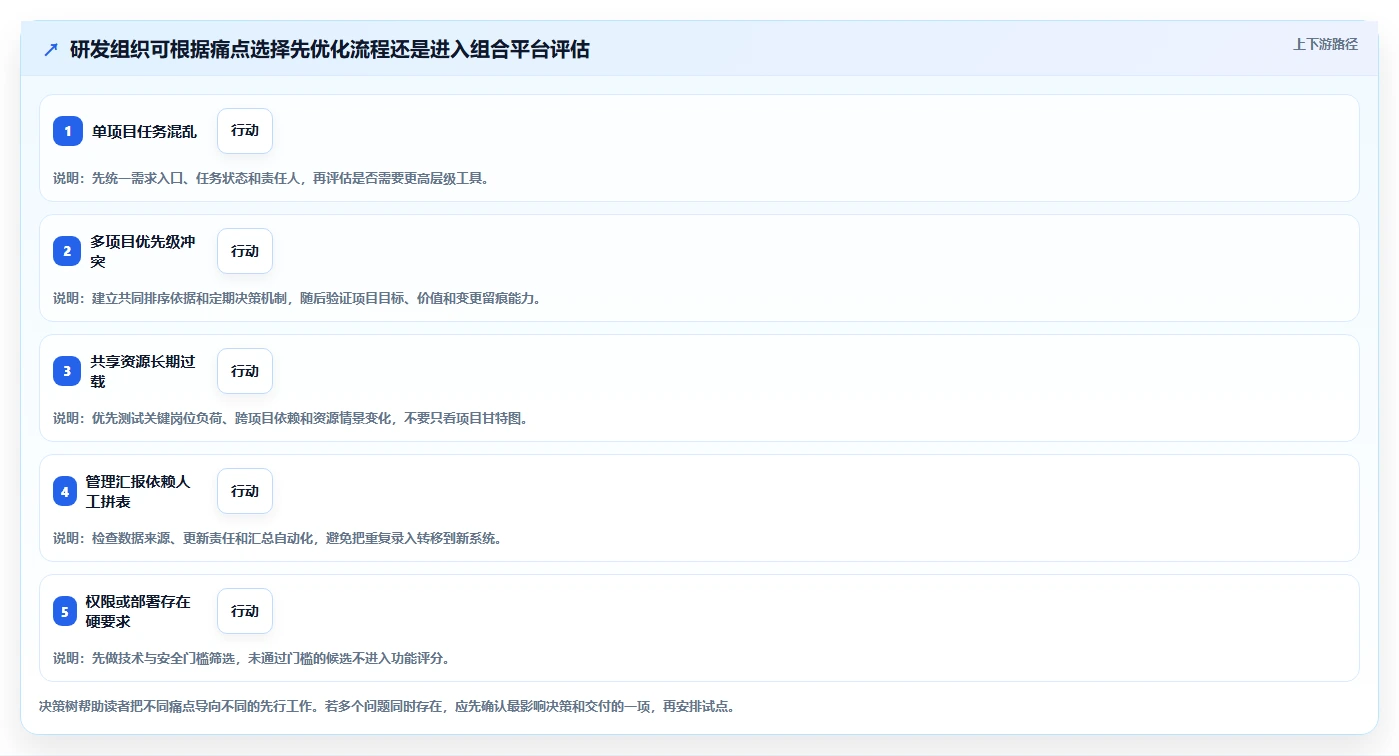Click the description starting 优先测试关键岗位负荷

(291, 418)
